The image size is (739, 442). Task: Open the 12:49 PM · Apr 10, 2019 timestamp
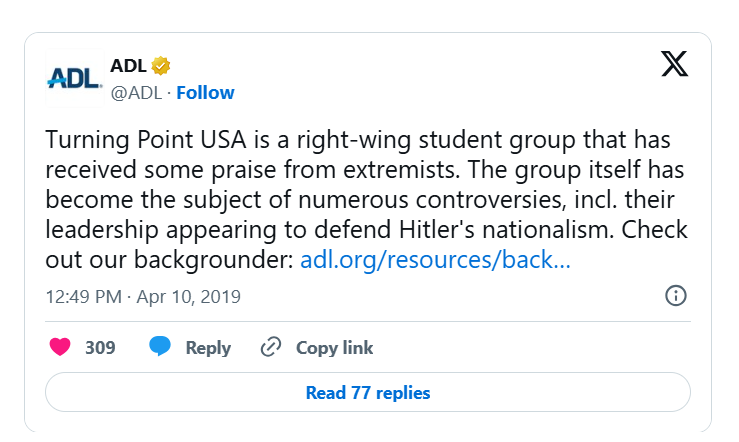[143, 297]
